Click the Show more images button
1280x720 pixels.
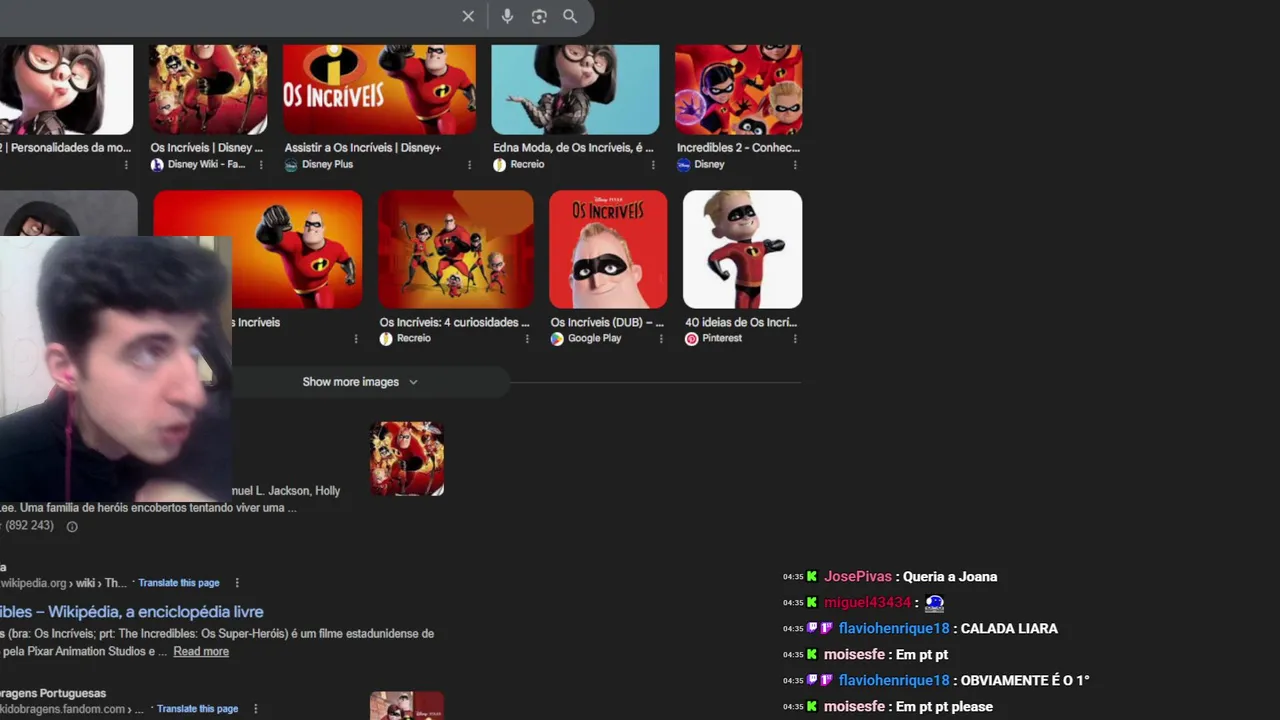(360, 382)
